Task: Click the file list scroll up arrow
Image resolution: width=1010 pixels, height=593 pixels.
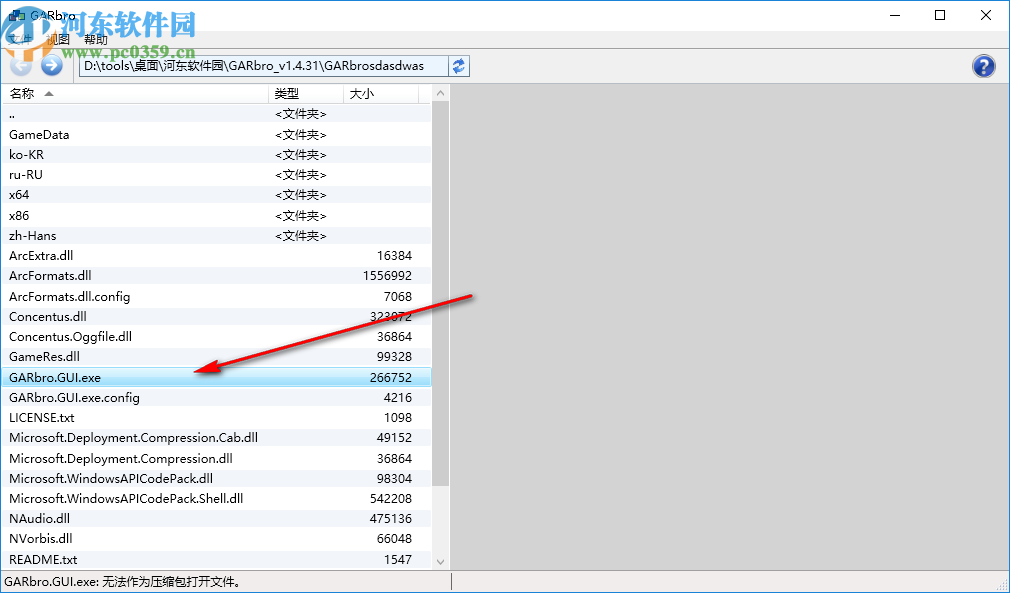Action: tap(441, 93)
